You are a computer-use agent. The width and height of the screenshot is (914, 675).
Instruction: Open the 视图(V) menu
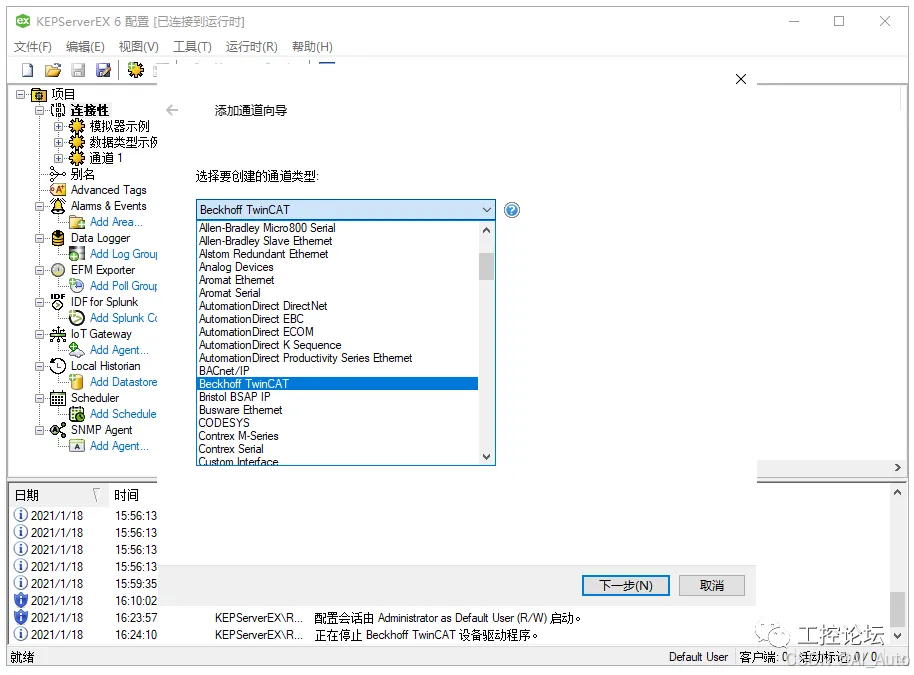(x=139, y=47)
